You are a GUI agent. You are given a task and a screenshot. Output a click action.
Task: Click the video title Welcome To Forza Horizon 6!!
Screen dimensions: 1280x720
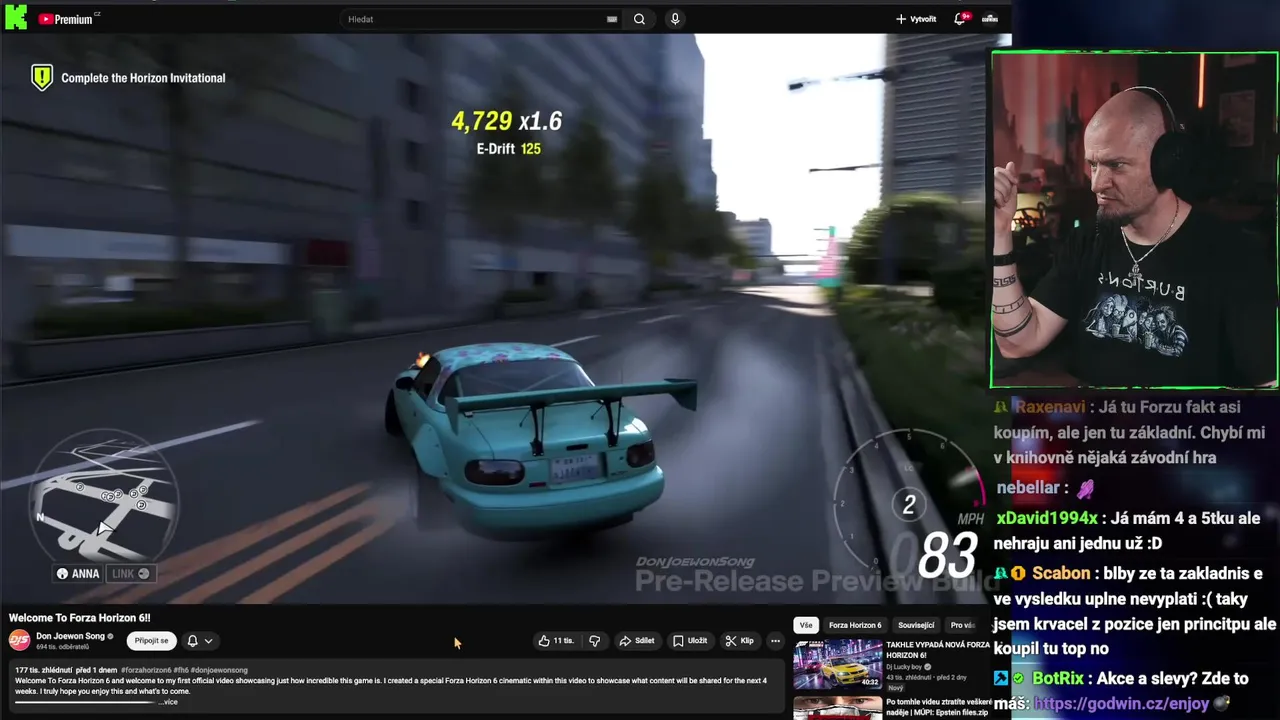click(80, 618)
